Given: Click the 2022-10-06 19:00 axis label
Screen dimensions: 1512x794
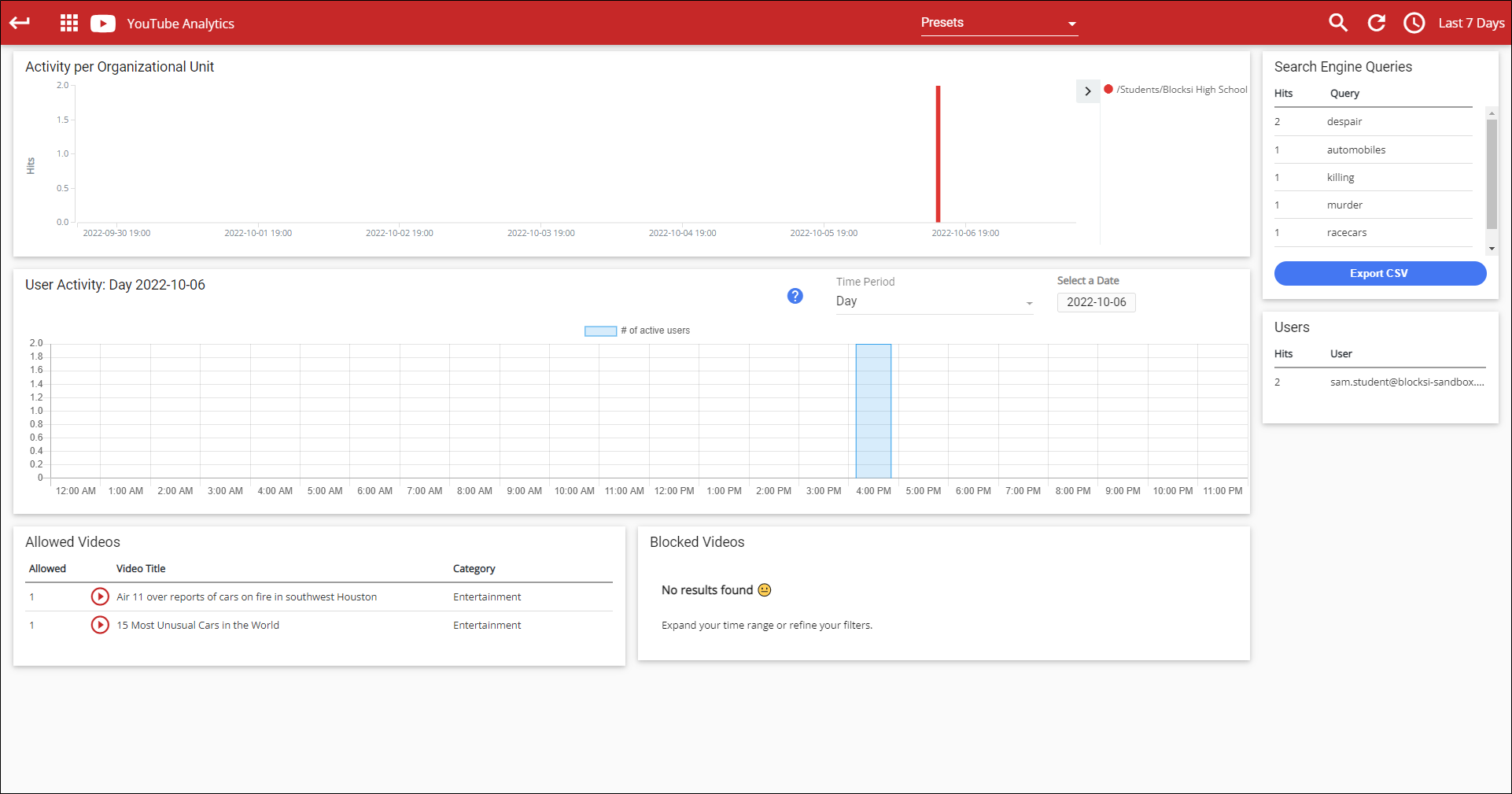Looking at the screenshot, I should point(965,233).
